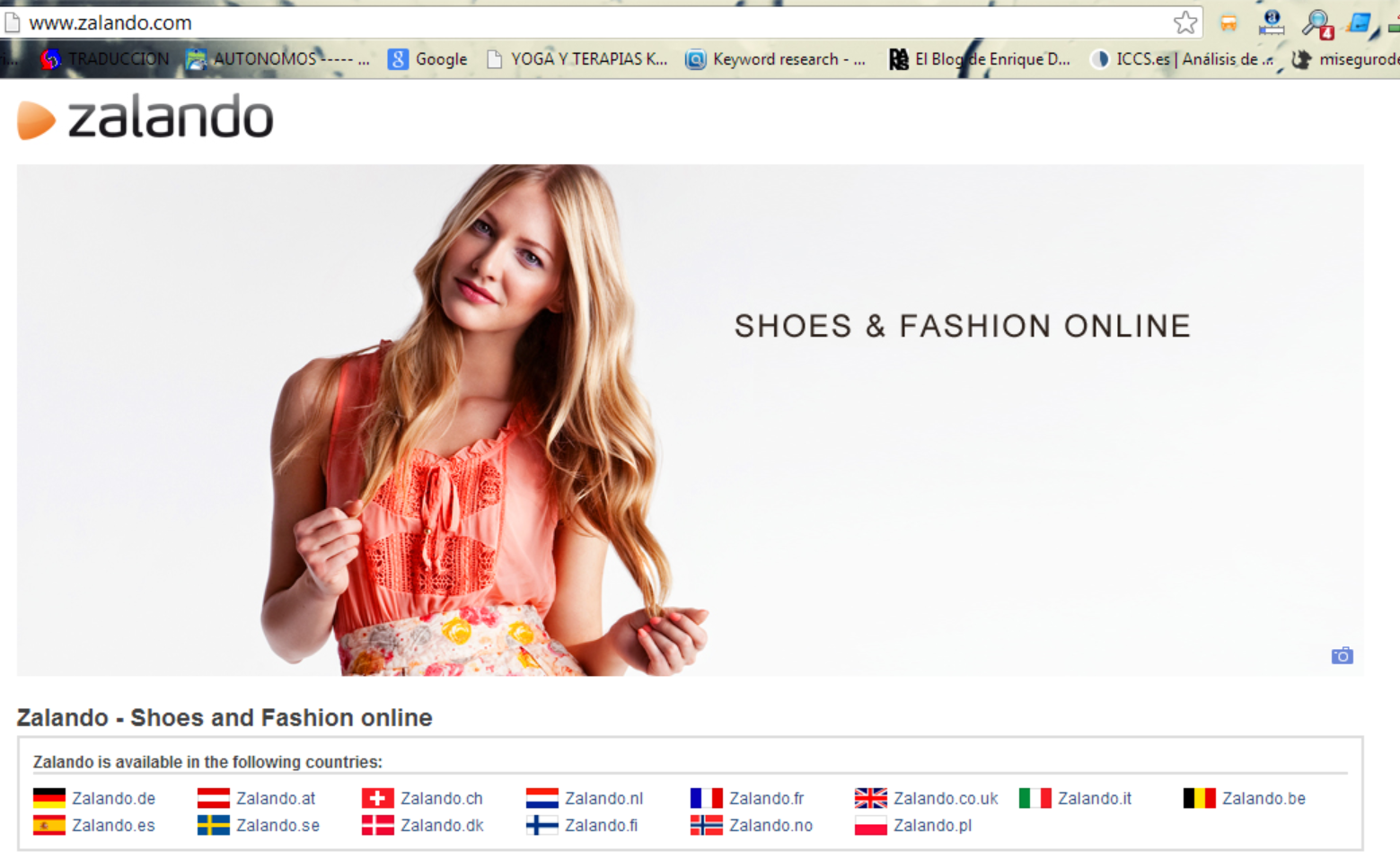
Task: Go to Zalando.es
Action: (x=113, y=825)
